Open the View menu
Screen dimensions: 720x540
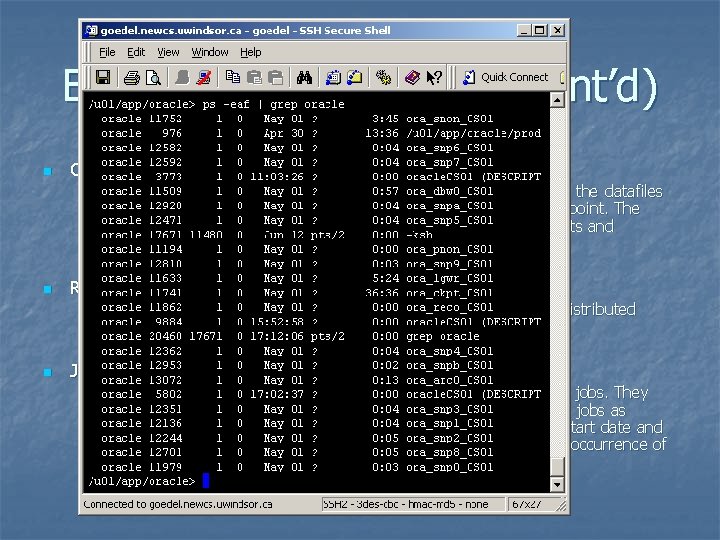[x=168, y=52]
